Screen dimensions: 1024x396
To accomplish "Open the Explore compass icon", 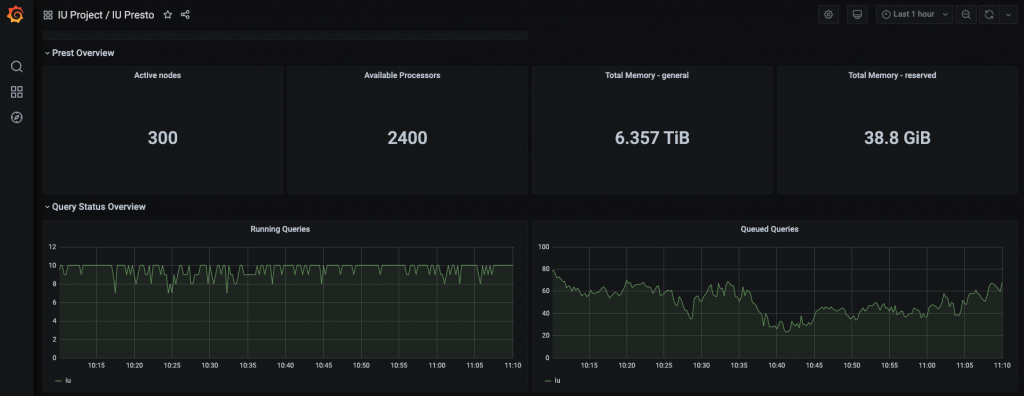I will click(17, 118).
